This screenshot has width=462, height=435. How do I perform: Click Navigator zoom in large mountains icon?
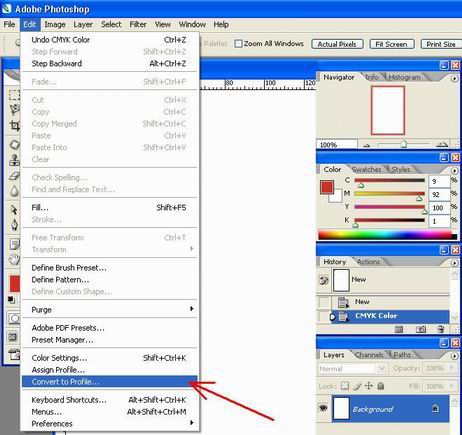tap(442, 144)
